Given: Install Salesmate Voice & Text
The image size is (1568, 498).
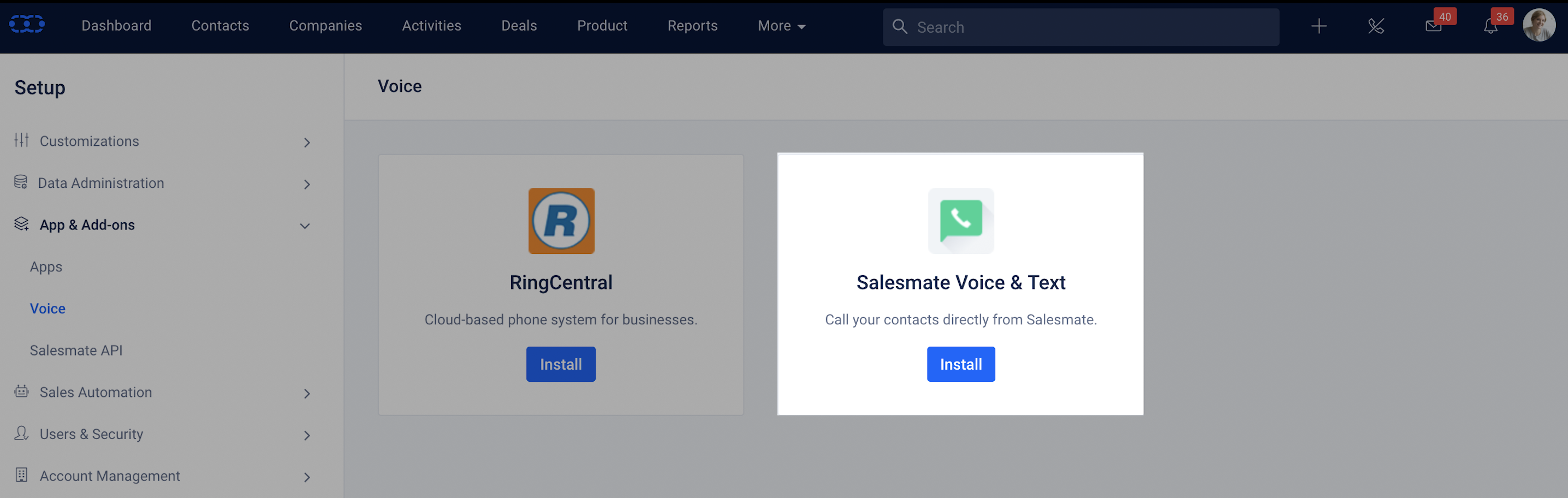Looking at the screenshot, I should (960, 364).
